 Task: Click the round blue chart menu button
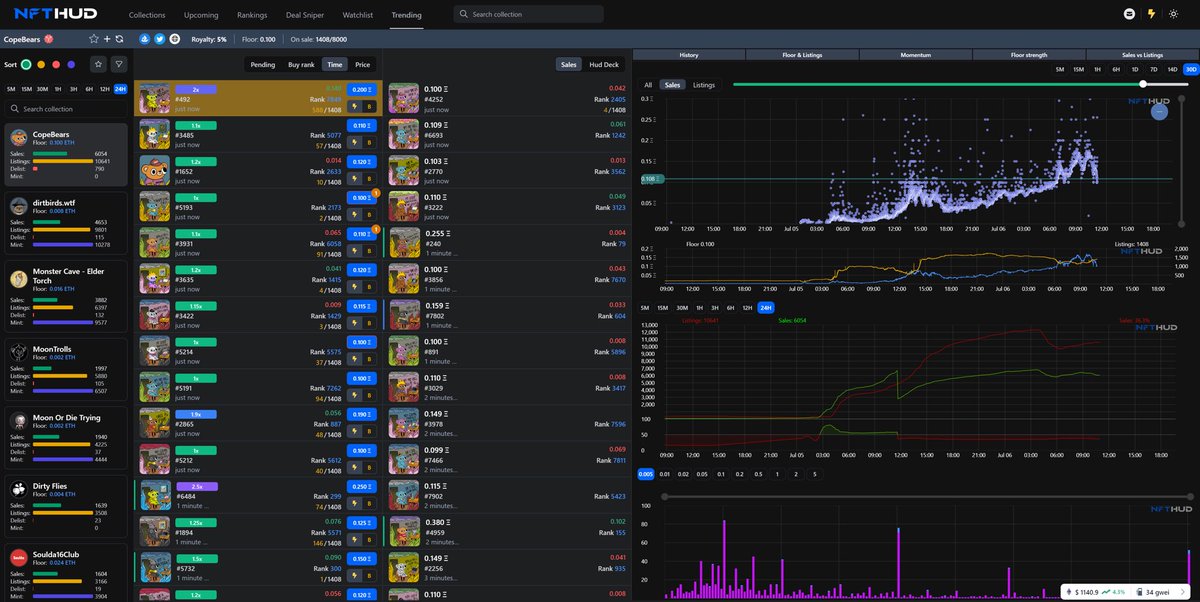pos(1159,112)
